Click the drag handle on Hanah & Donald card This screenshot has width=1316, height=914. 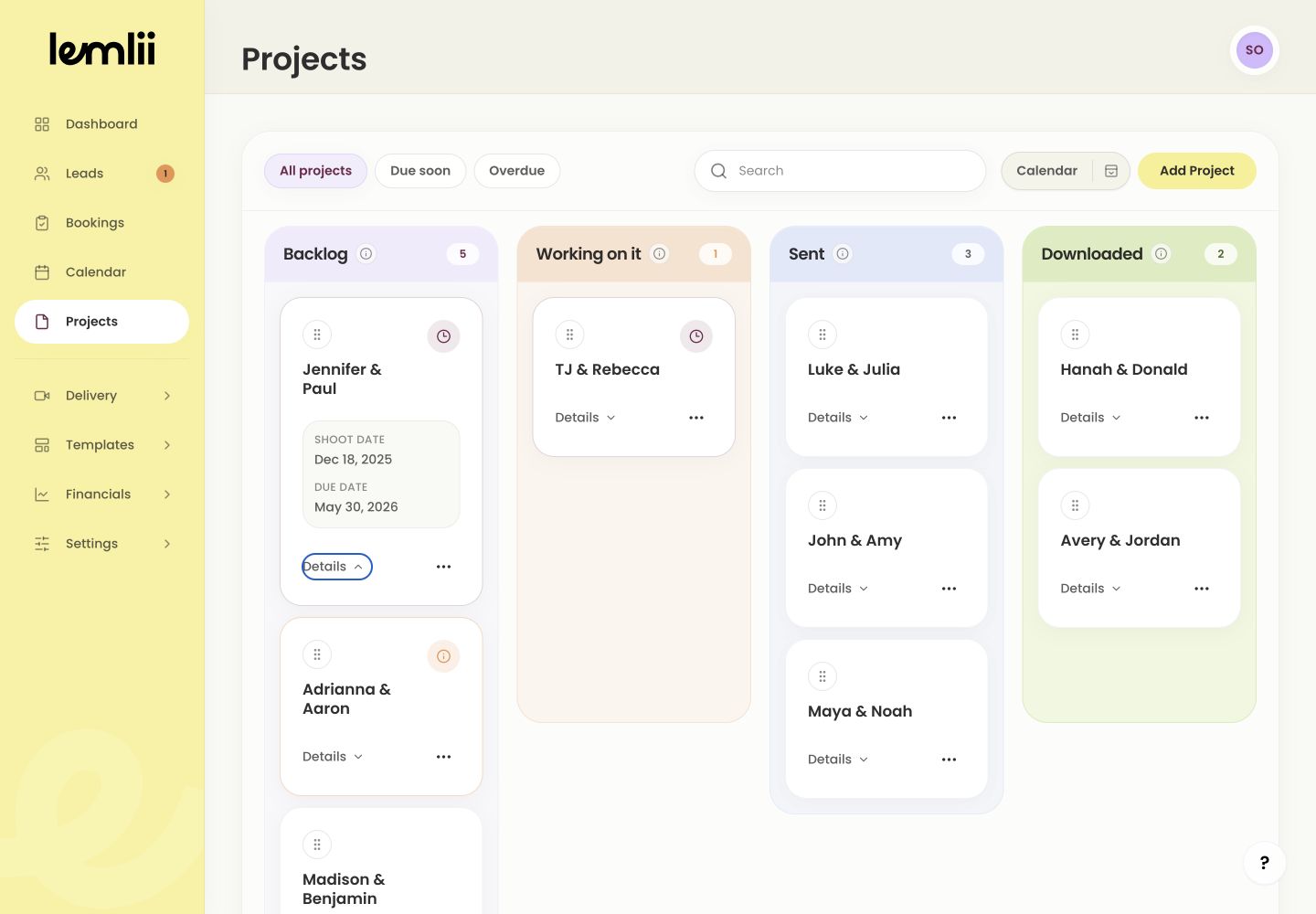tap(1075, 335)
